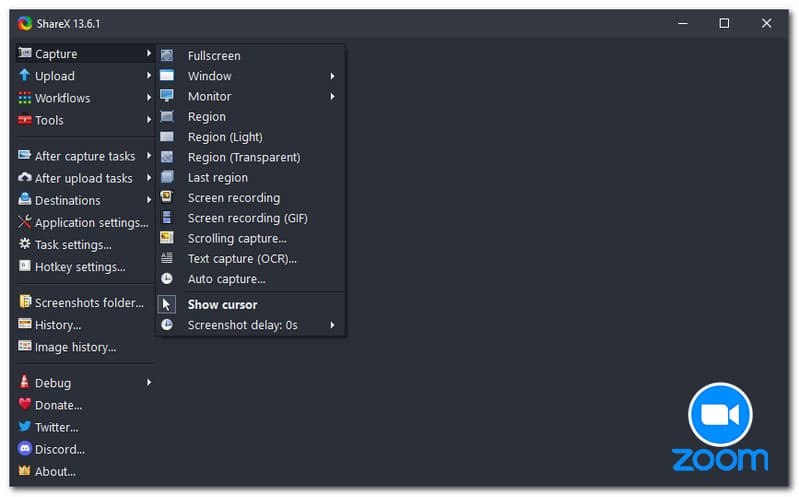This screenshot has height=497, width=799.
Task: Click the Fullscreen capture icon
Action: tap(167, 56)
